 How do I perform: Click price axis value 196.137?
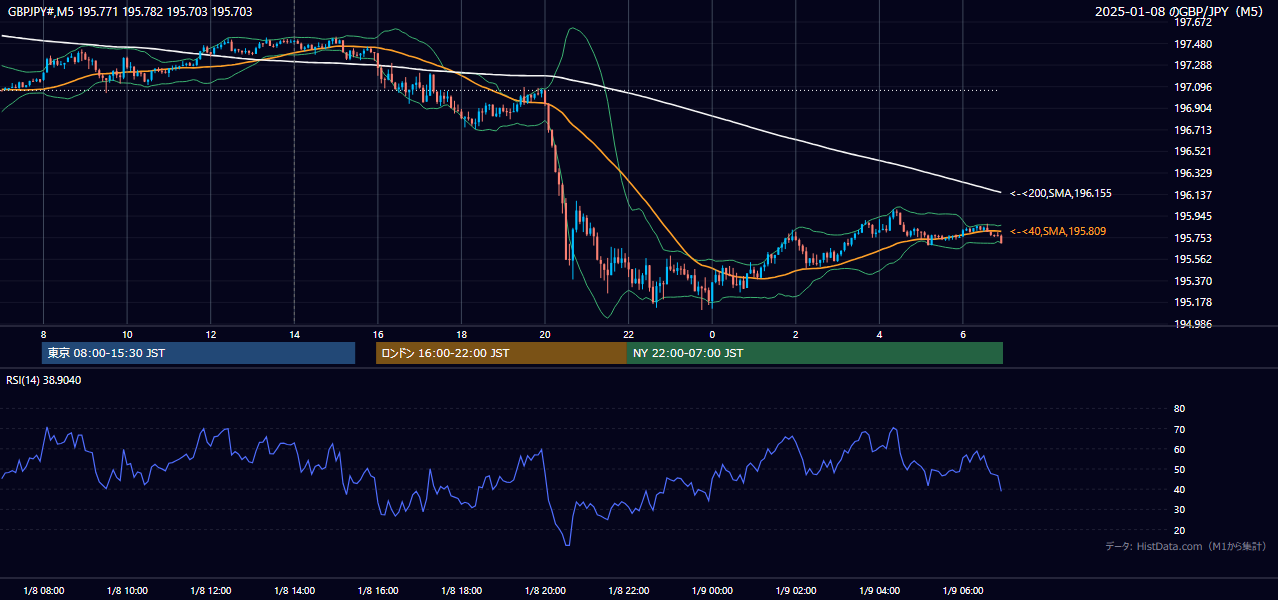click(1193, 195)
